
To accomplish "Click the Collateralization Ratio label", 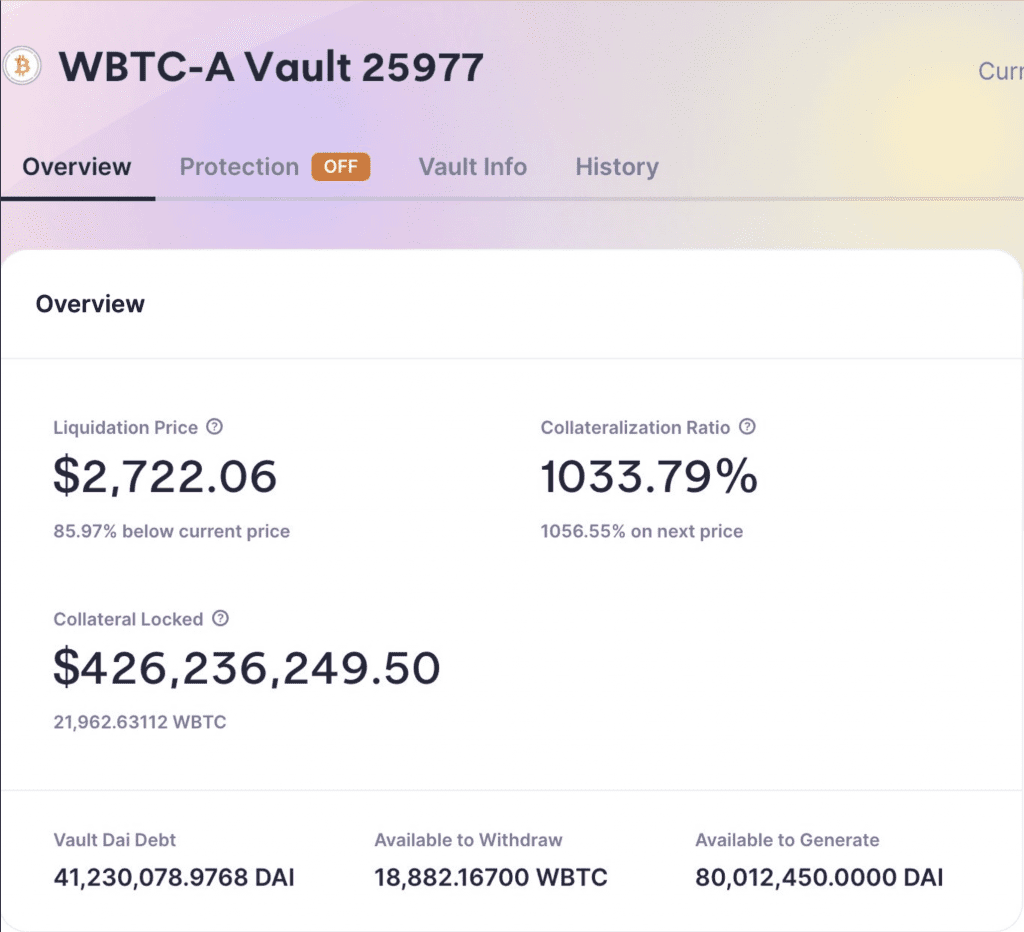I will [x=635, y=428].
